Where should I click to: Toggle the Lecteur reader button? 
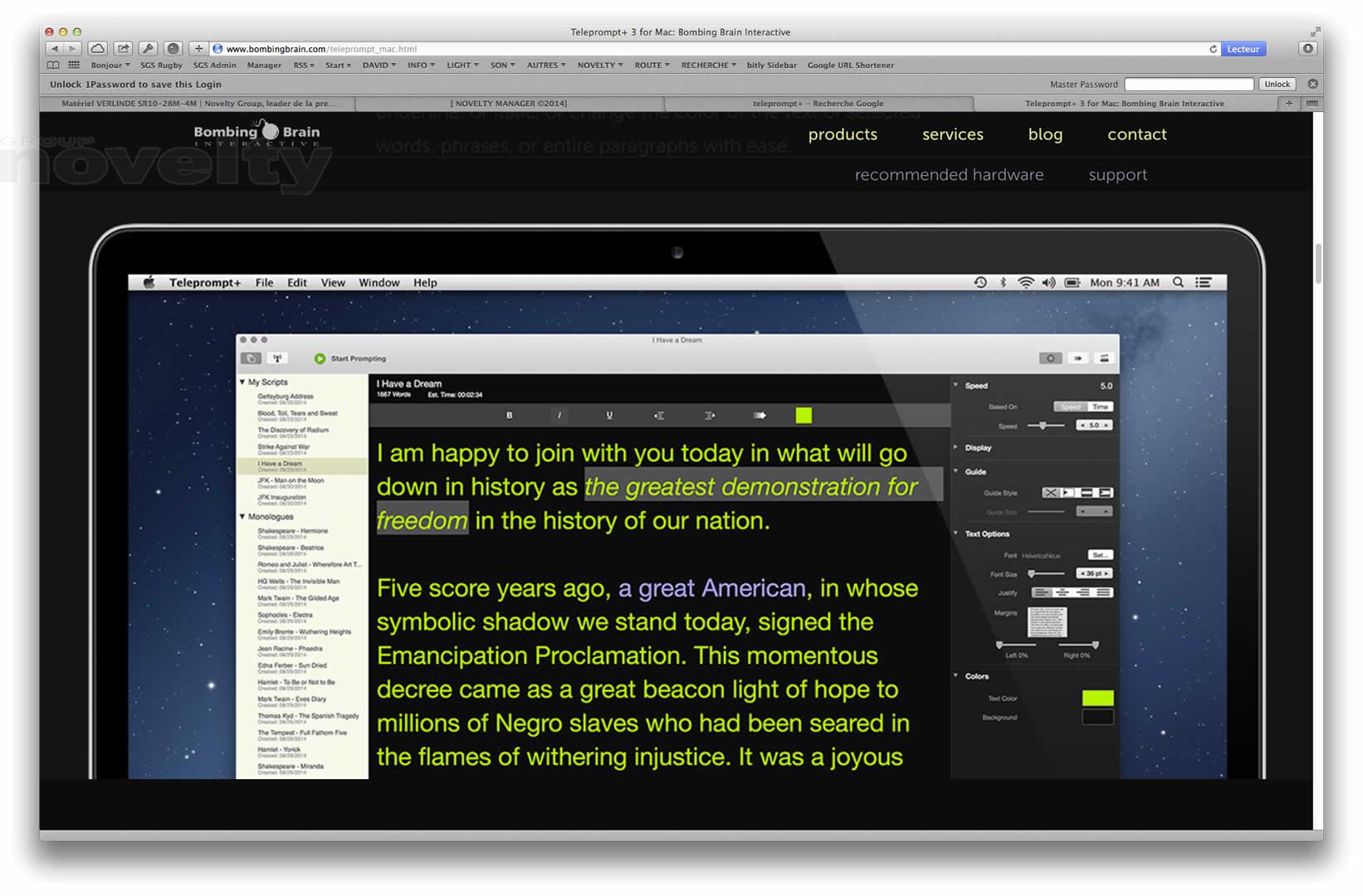(x=1243, y=49)
